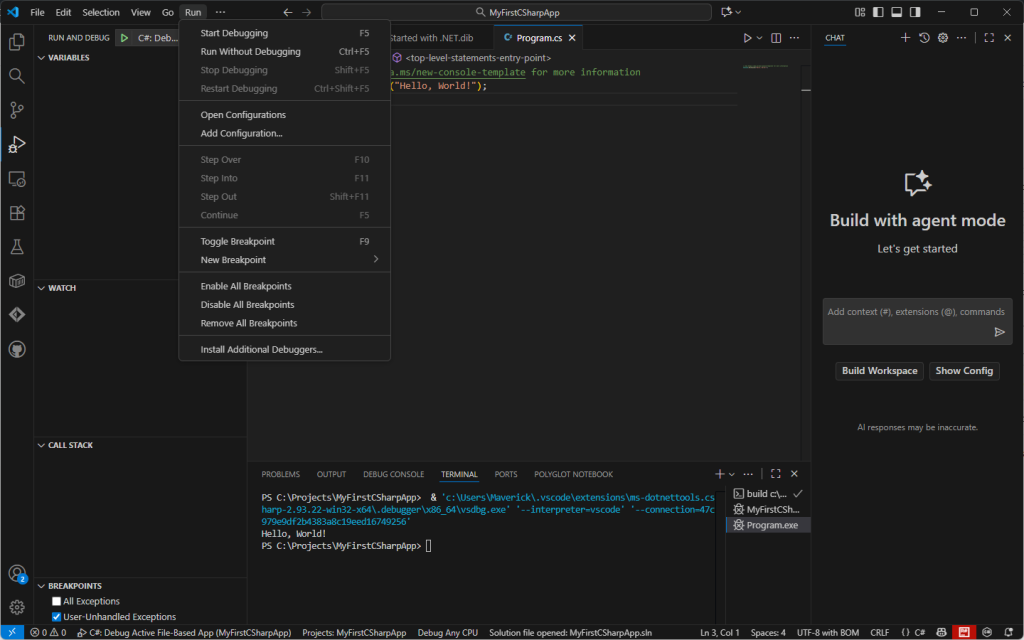Click the chat input field

click(x=918, y=321)
